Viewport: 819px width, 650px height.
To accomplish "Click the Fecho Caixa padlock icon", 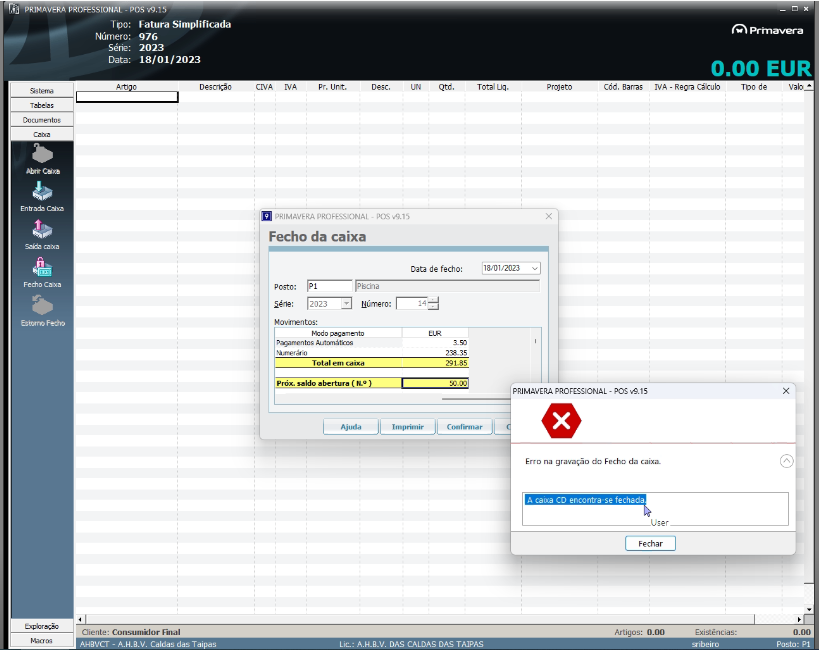I will (42, 267).
